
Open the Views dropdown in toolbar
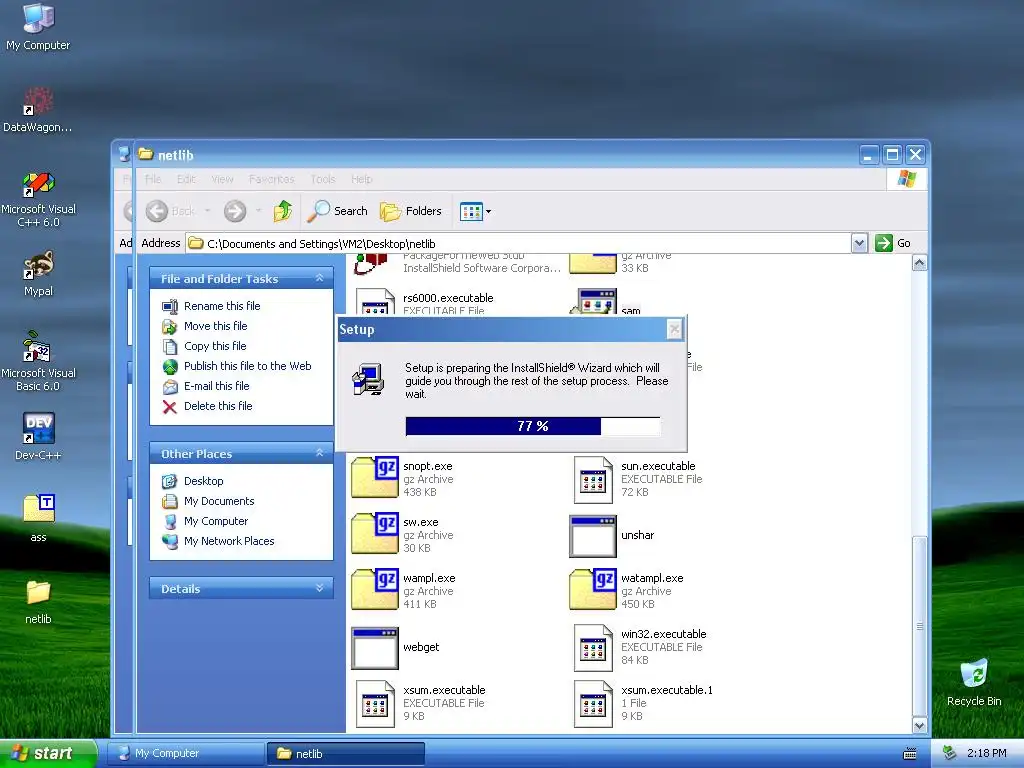tap(475, 211)
